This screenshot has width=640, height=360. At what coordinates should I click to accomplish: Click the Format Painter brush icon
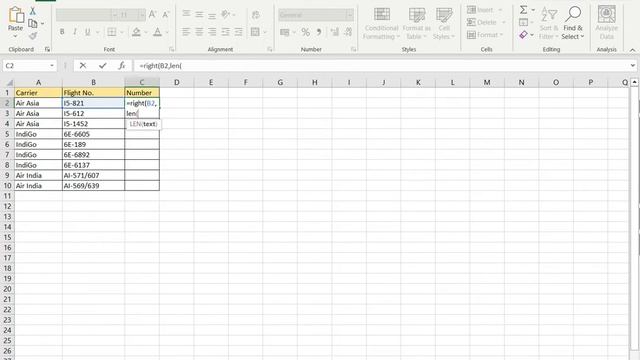coord(33,36)
